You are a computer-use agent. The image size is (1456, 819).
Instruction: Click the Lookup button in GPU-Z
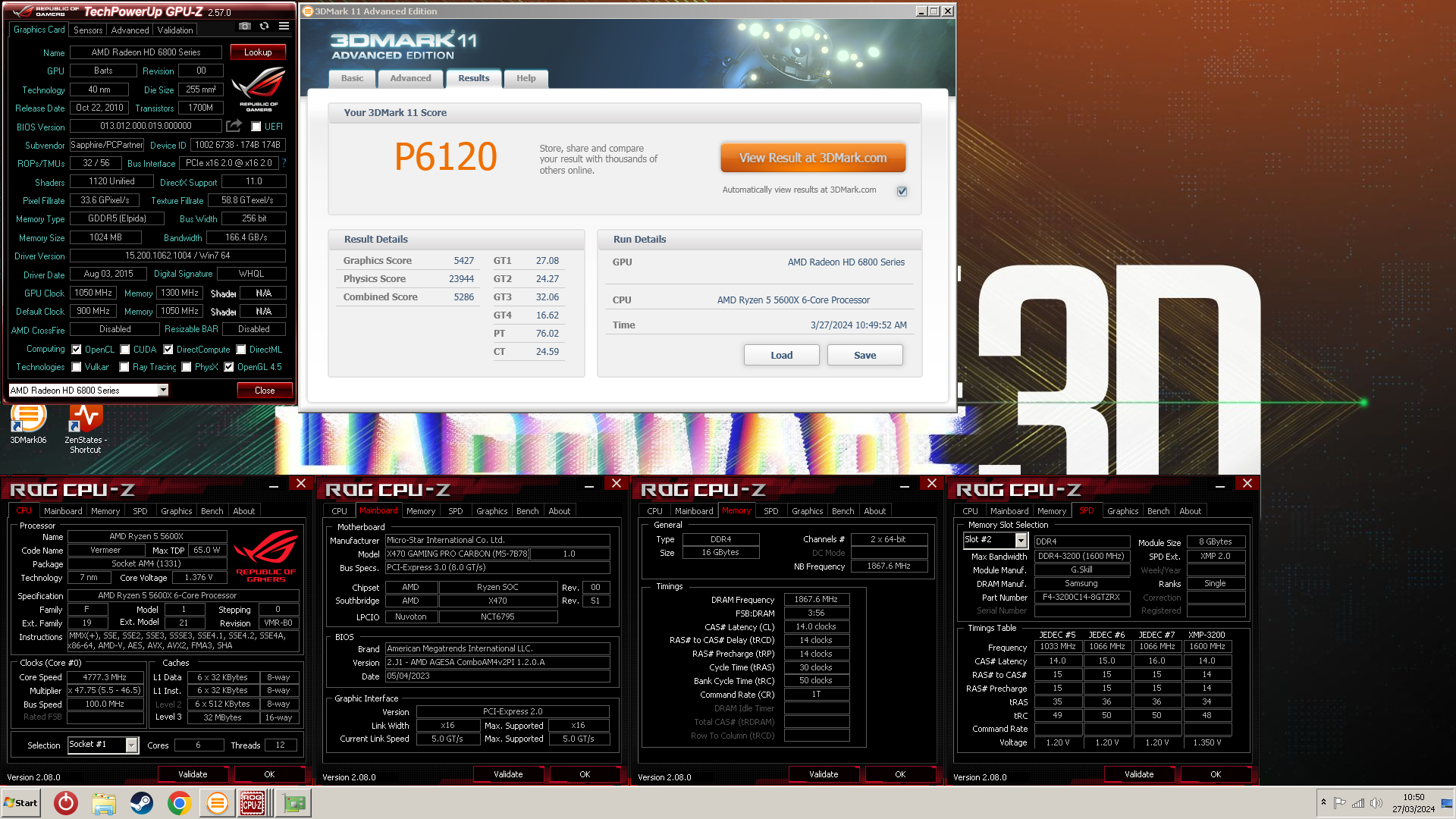[x=258, y=52]
